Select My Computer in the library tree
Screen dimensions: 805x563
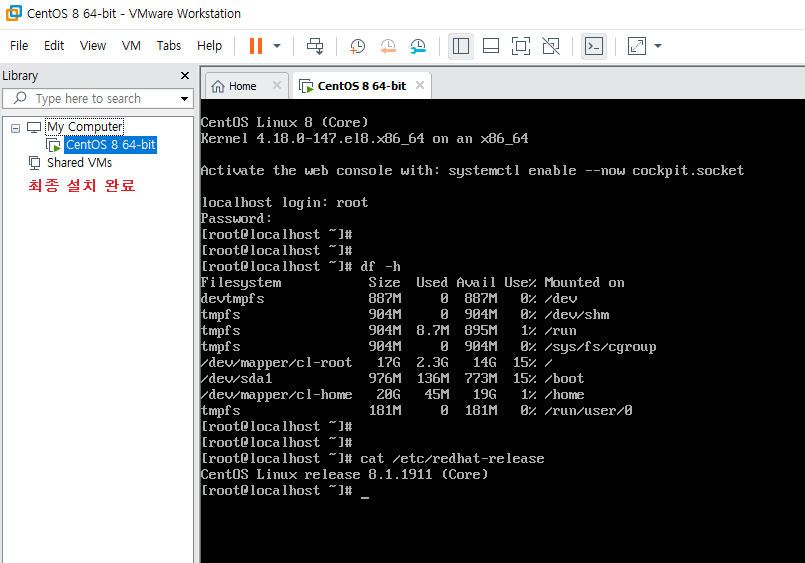click(85, 126)
